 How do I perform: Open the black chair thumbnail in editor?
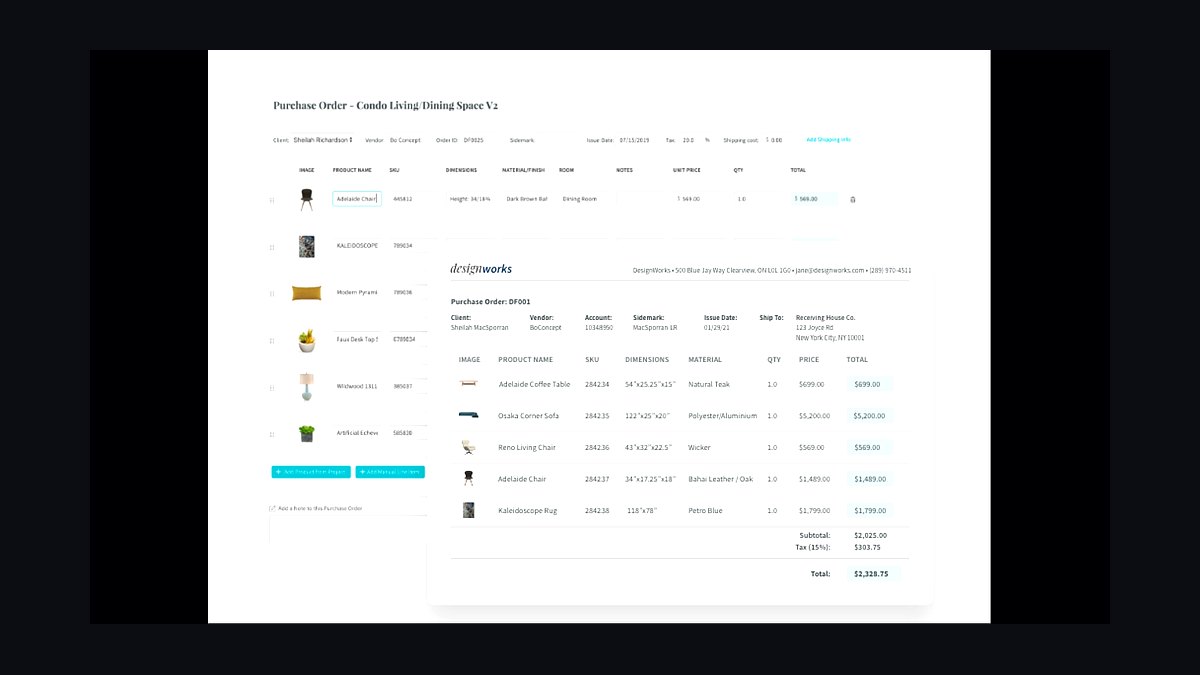(307, 199)
